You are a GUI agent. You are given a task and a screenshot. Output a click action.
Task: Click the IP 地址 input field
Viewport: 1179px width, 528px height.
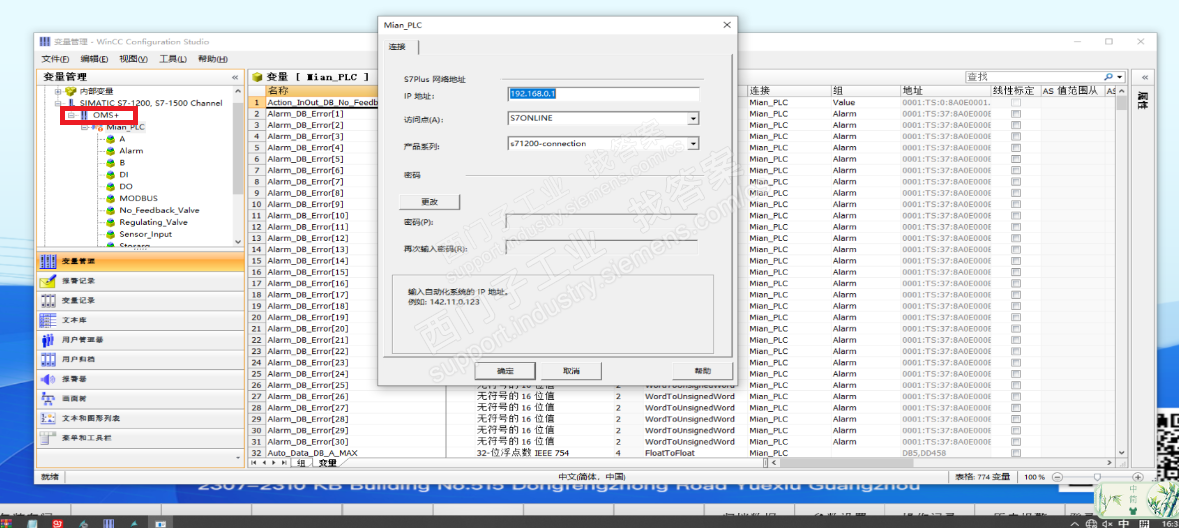coord(604,94)
